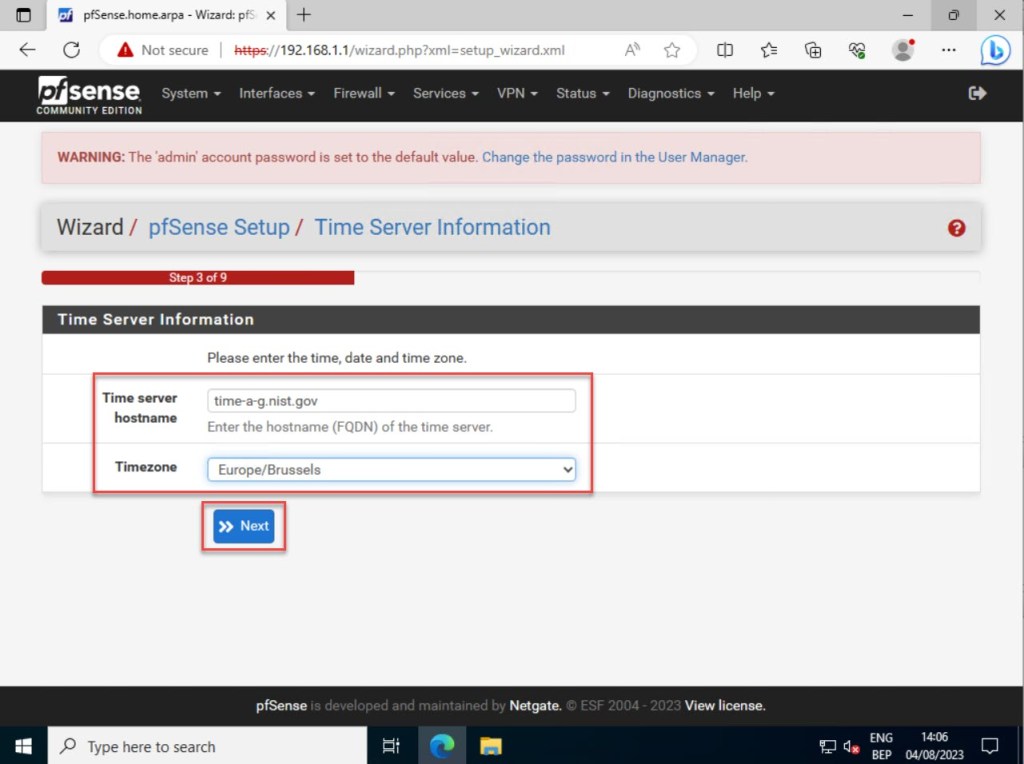
Task: Open the Timezone dropdown
Action: (391, 469)
